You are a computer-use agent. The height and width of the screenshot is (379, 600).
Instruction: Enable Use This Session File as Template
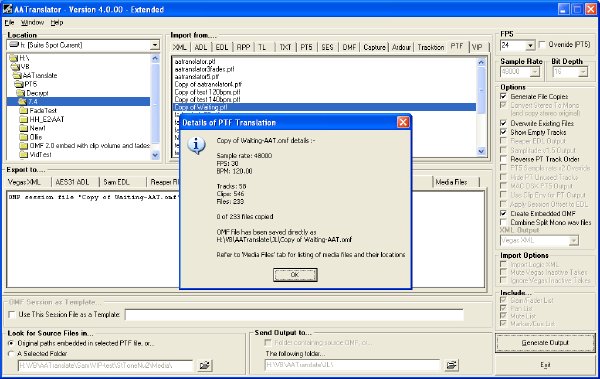click(x=12, y=315)
